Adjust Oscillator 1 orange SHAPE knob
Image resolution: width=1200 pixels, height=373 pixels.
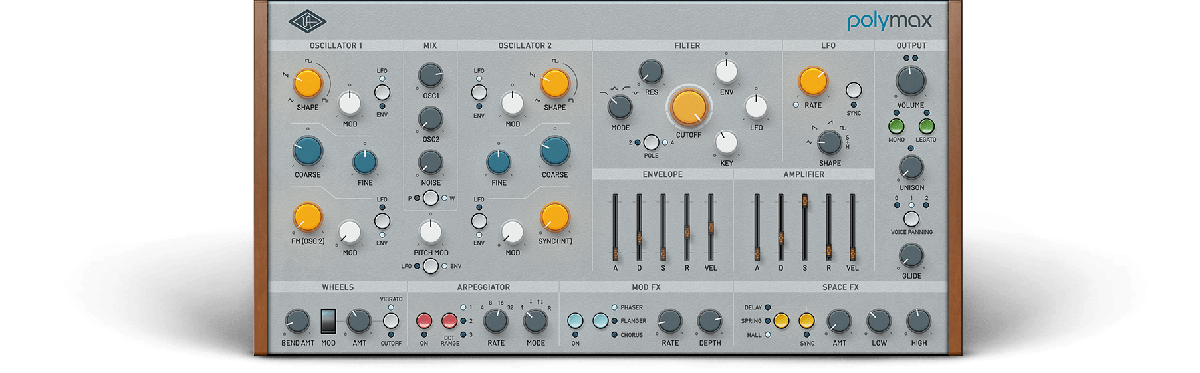[x=309, y=82]
